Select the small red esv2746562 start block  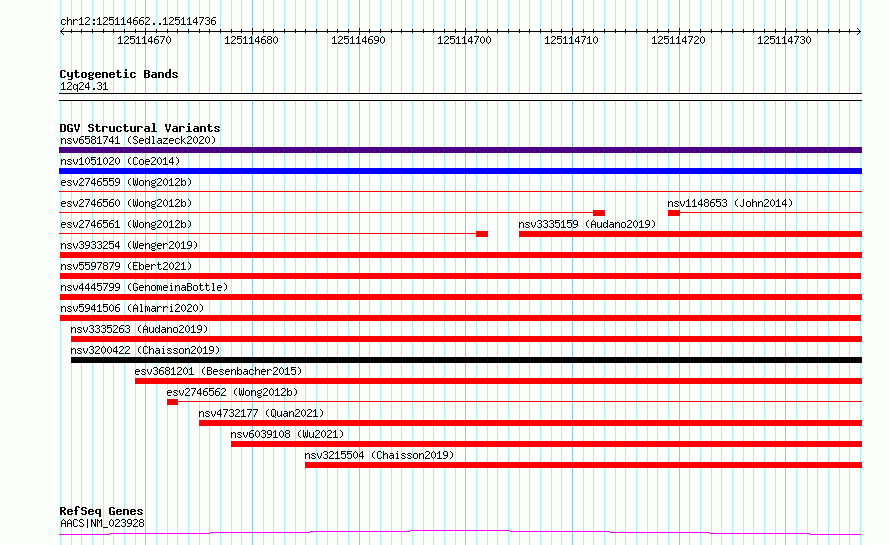pyautogui.click(x=173, y=402)
